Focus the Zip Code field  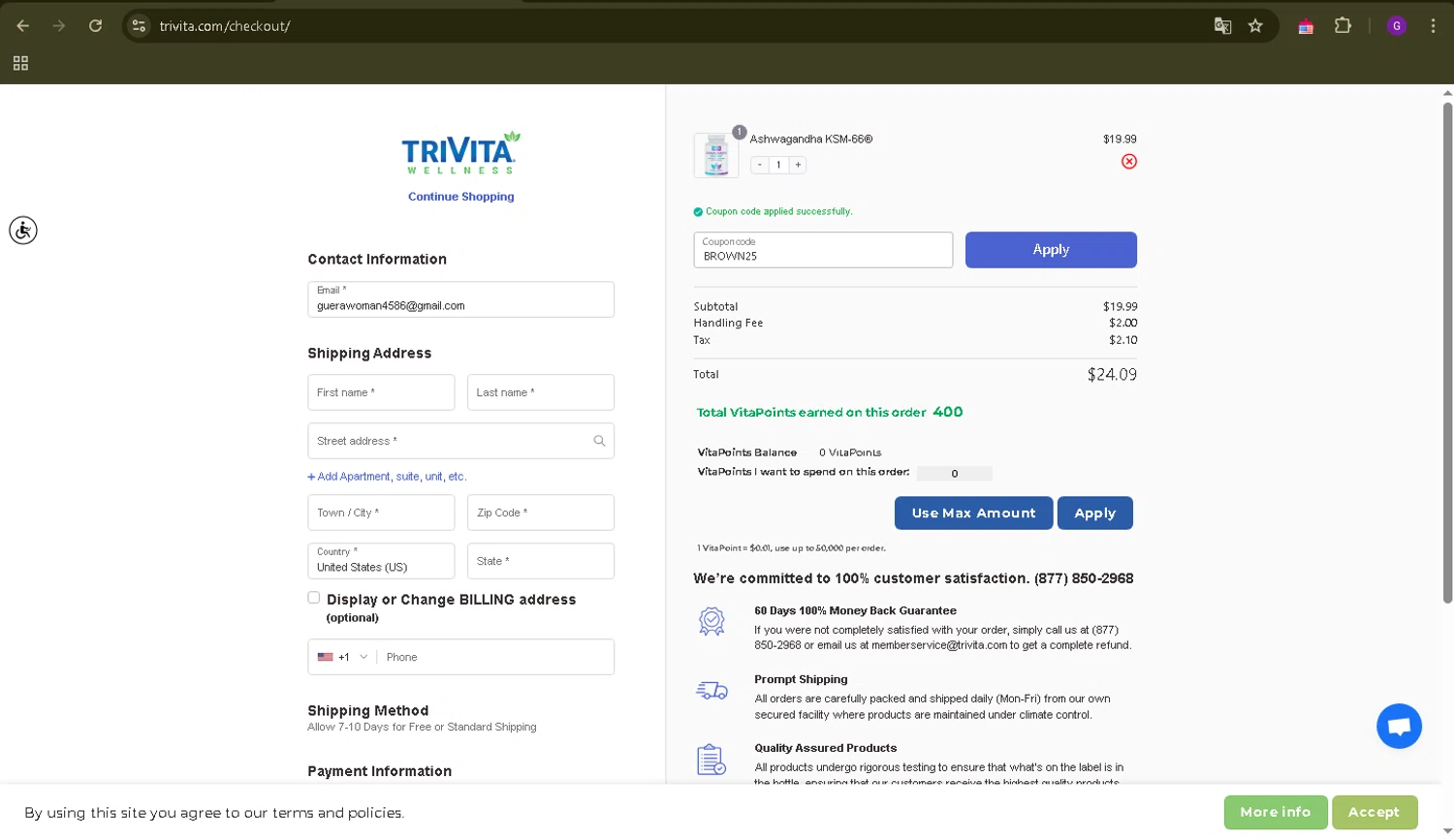coord(541,513)
